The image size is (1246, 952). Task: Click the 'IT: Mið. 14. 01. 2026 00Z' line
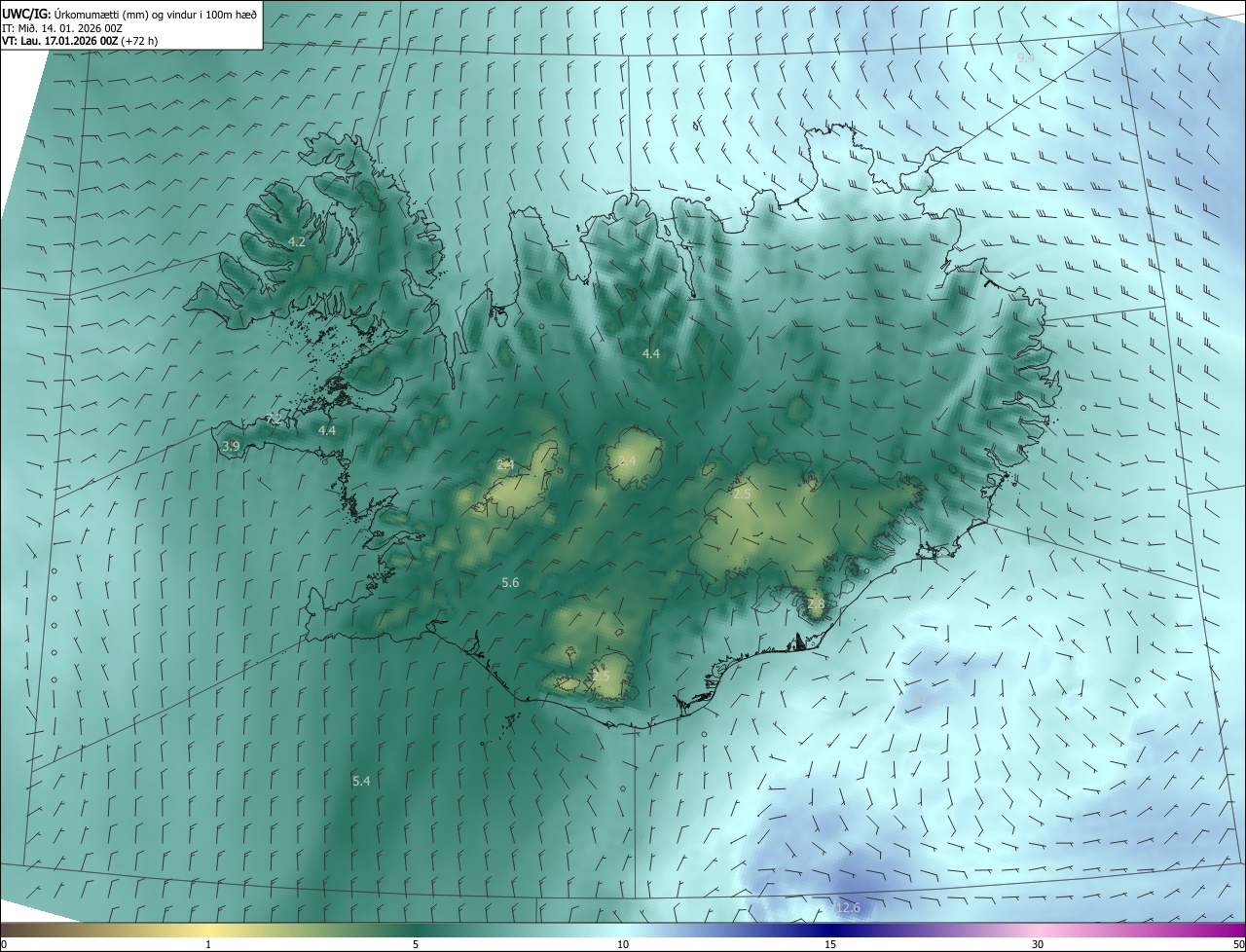coord(63,27)
